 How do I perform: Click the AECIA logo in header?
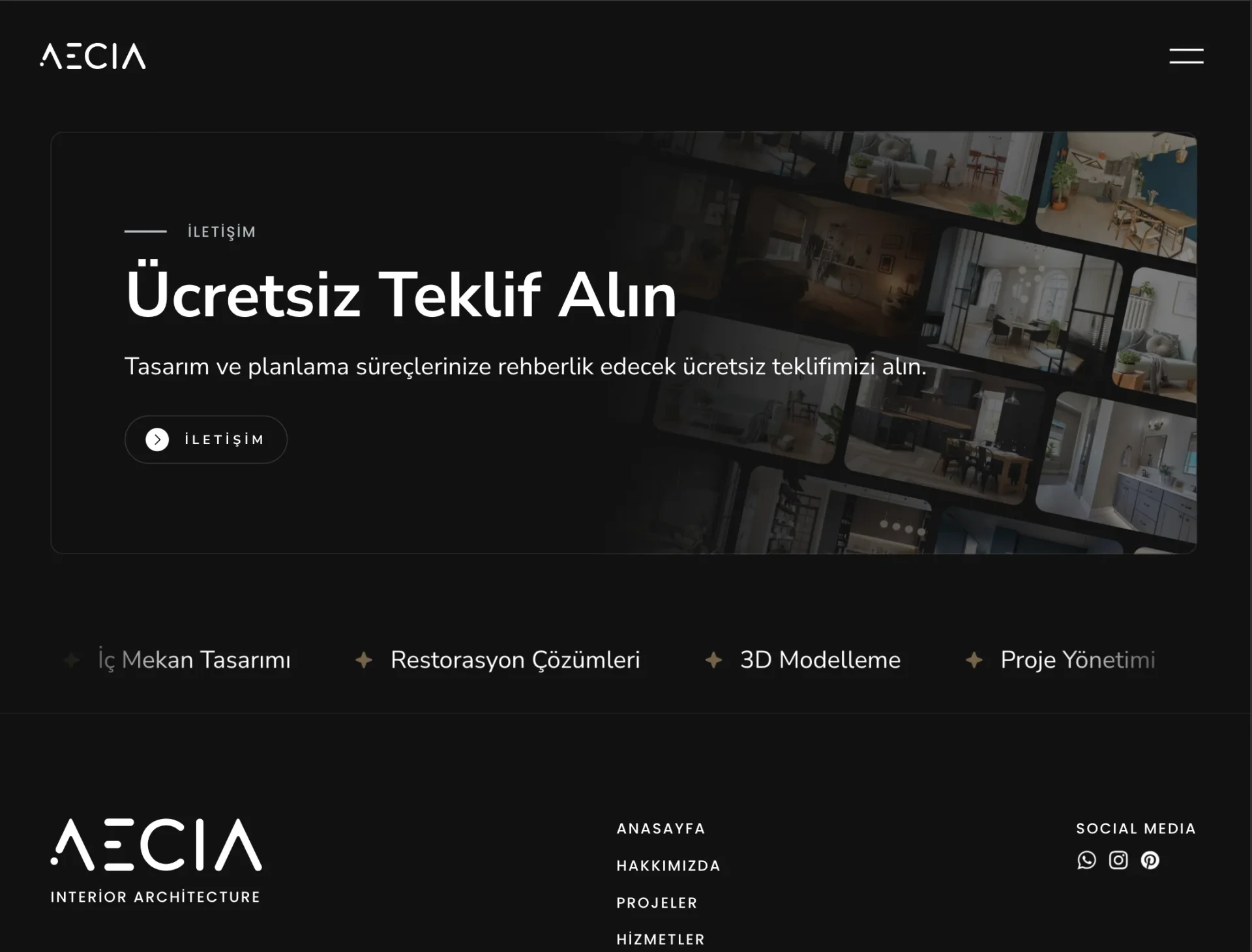(93, 56)
